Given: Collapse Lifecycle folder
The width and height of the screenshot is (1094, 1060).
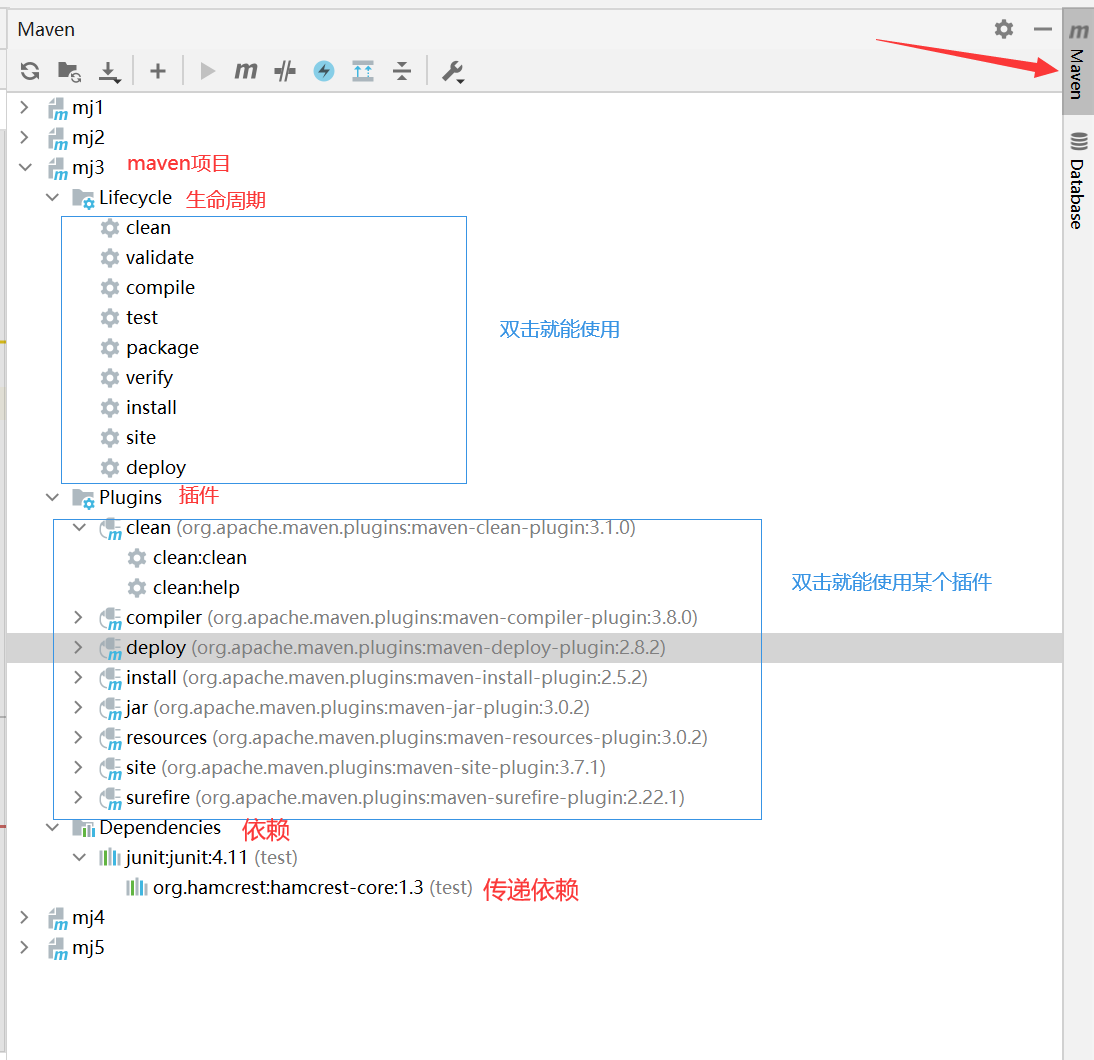Looking at the screenshot, I should pyautogui.click(x=52, y=197).
